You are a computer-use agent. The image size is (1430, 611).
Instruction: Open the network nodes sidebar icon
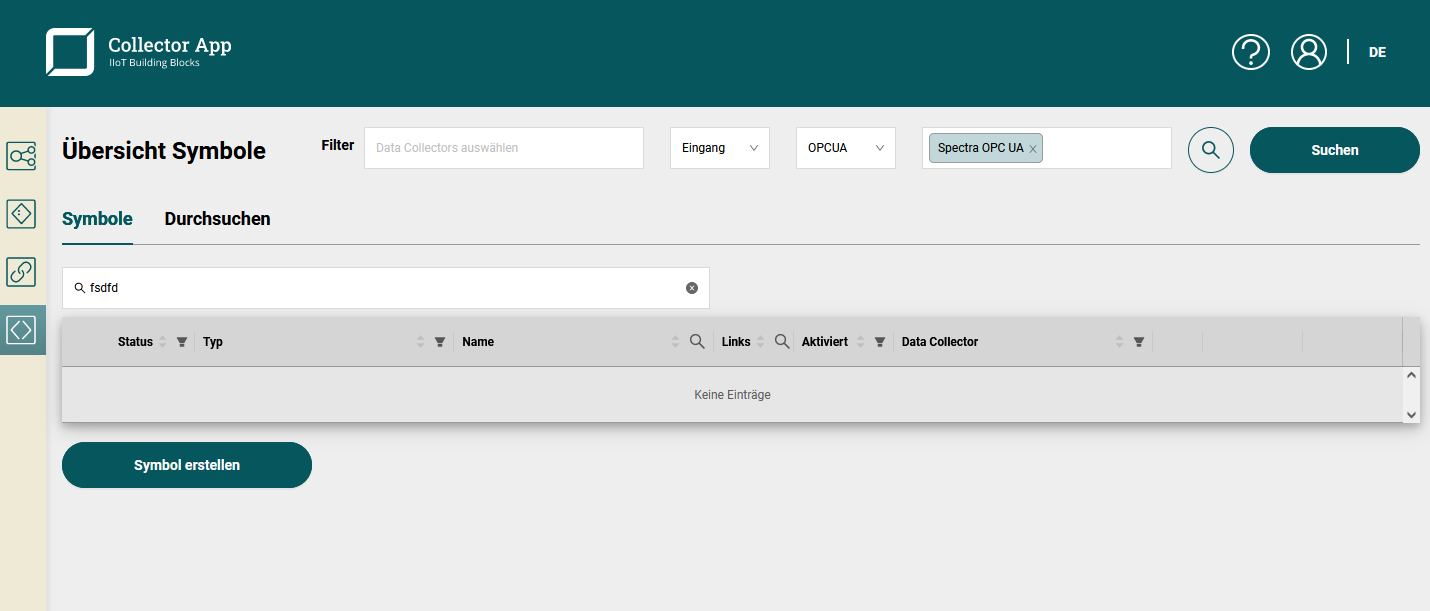coord(22,156)
